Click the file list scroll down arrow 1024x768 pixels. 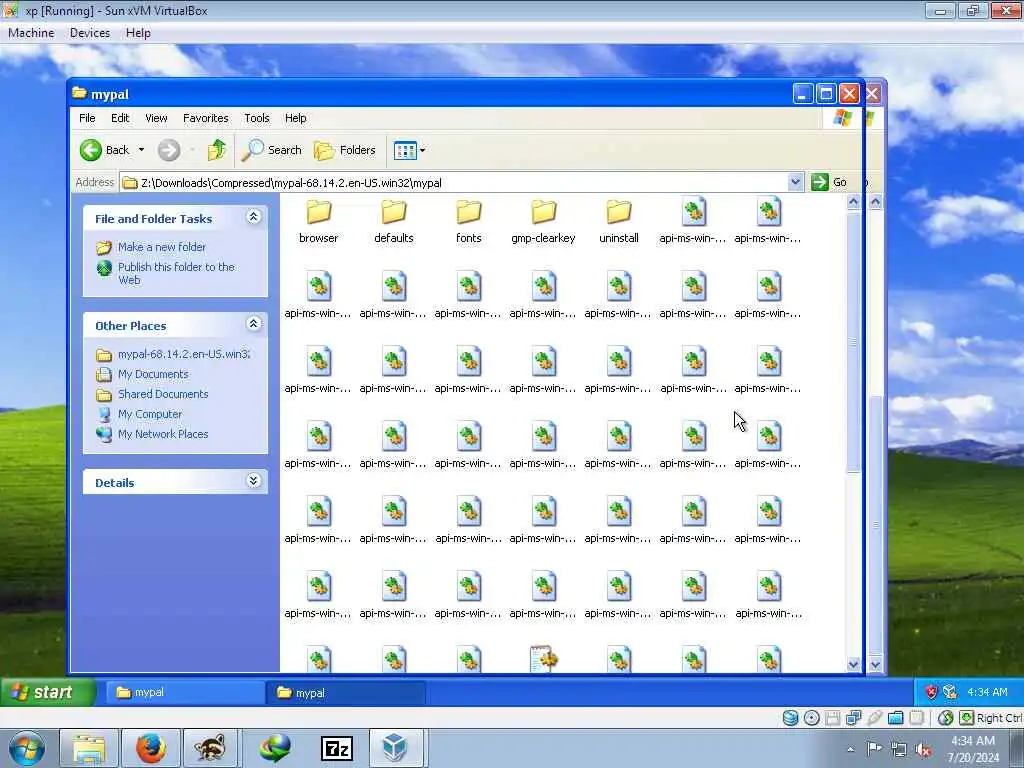coord(853,664)
